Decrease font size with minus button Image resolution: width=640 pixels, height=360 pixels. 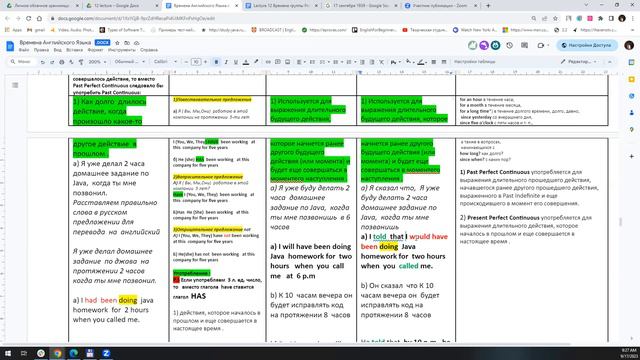point(187,62)
